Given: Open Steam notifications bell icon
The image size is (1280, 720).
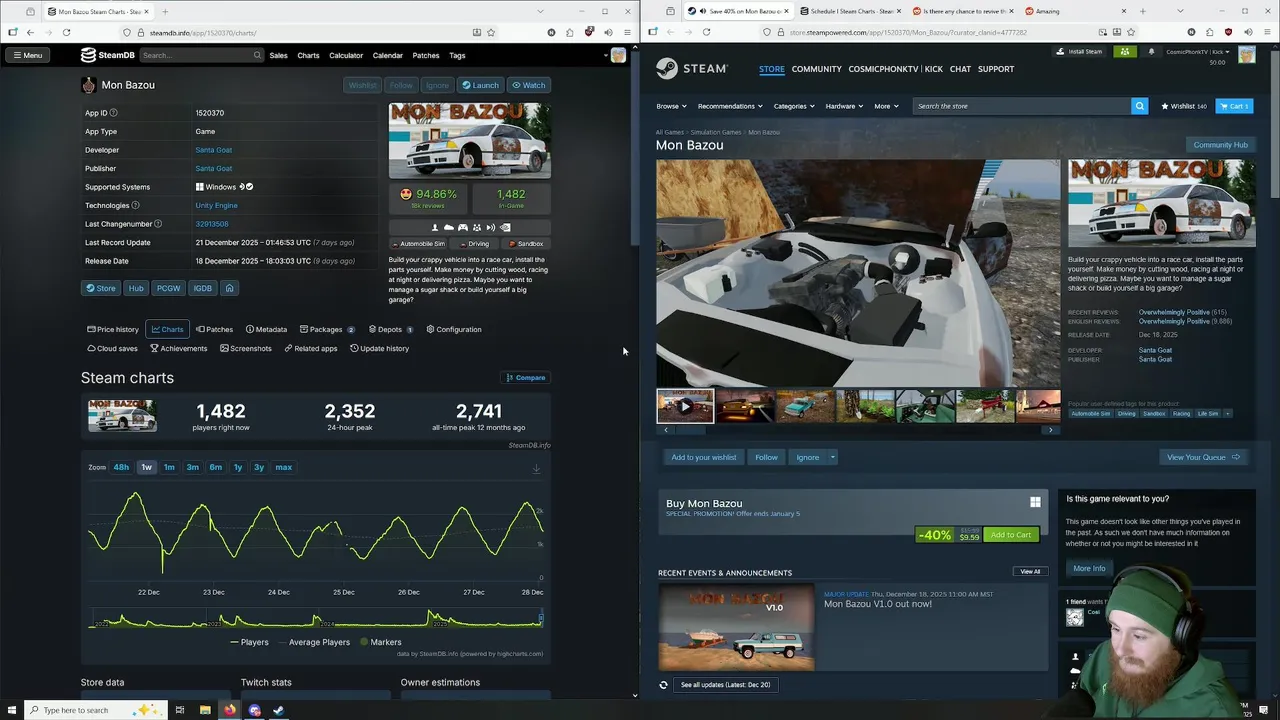Looking at the screenshot, I should tap(1151, 51).
